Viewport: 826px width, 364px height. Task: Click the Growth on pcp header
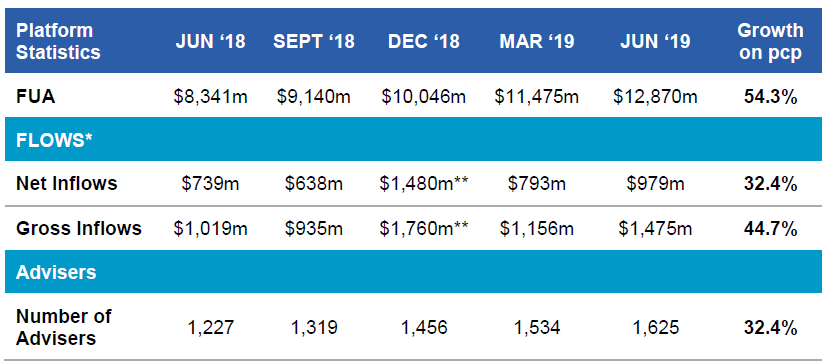pyautogui.click(x=770, y=41)
